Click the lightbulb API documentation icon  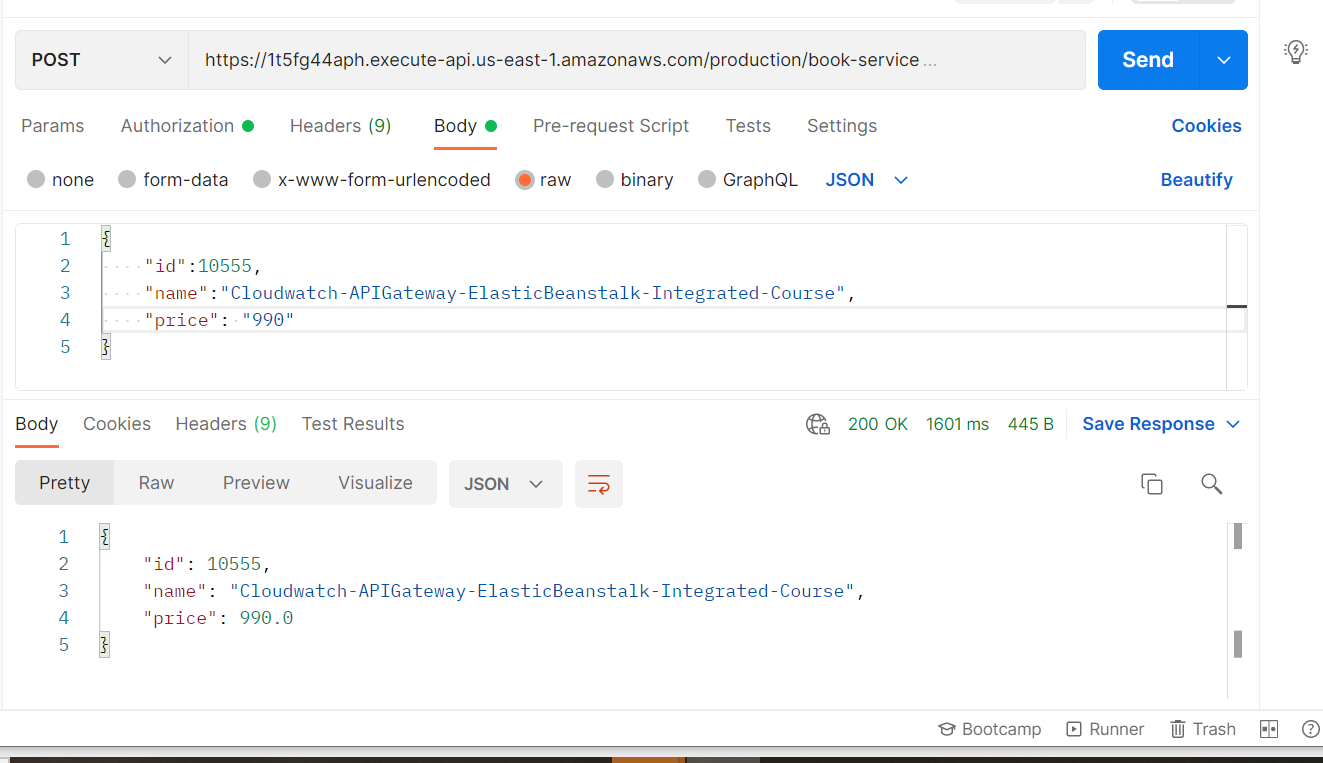(x=1295, y=52)
